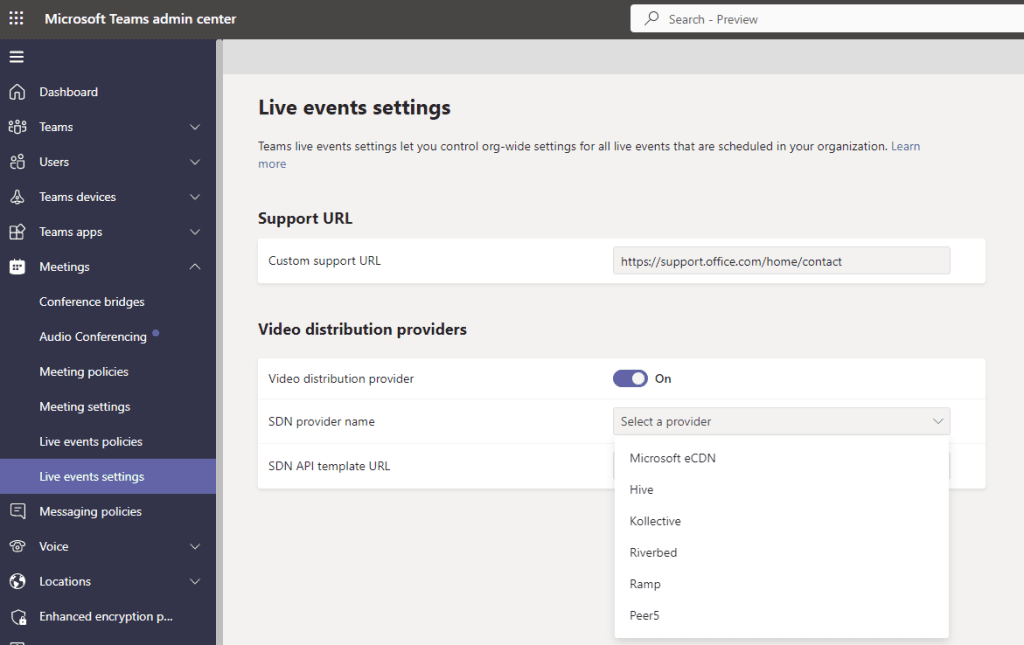The width and height of the screenshot is (1024, 645).
Task: Select Microsoft eCDN from provider list
Action: (673, 458)
